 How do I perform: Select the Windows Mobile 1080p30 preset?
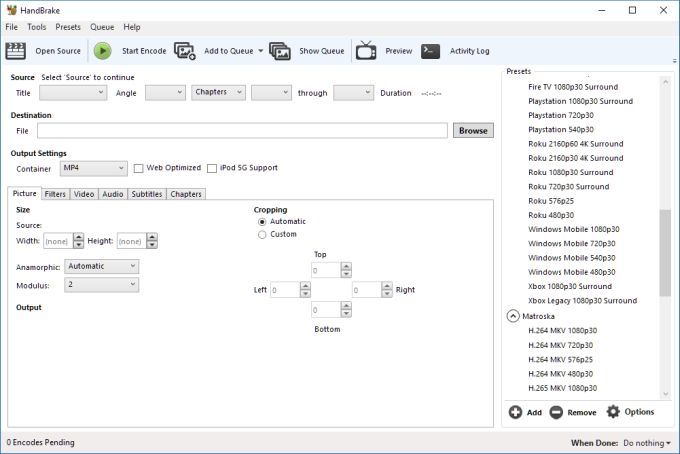[573, 229]
